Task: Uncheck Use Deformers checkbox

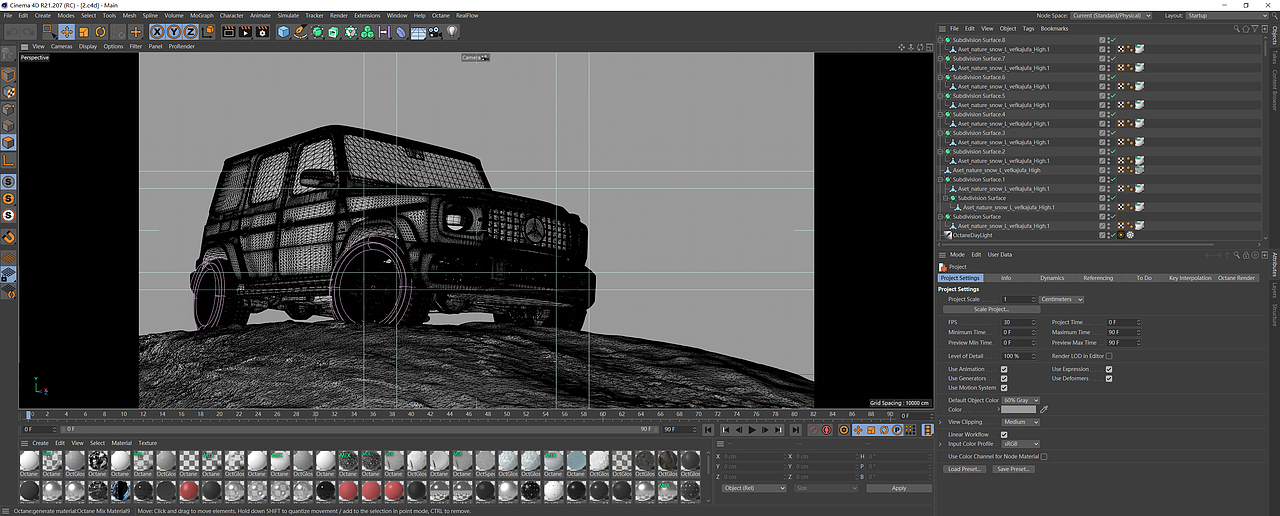Action: coord(1109,378)
